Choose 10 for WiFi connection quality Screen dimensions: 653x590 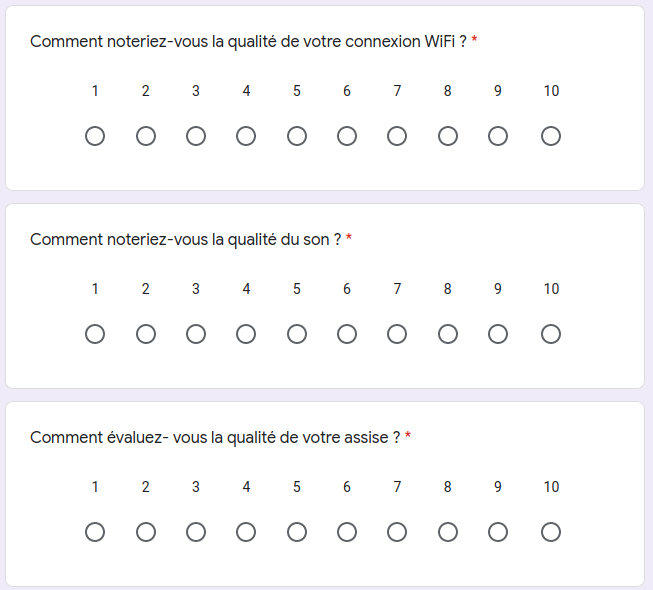(551, 136)
